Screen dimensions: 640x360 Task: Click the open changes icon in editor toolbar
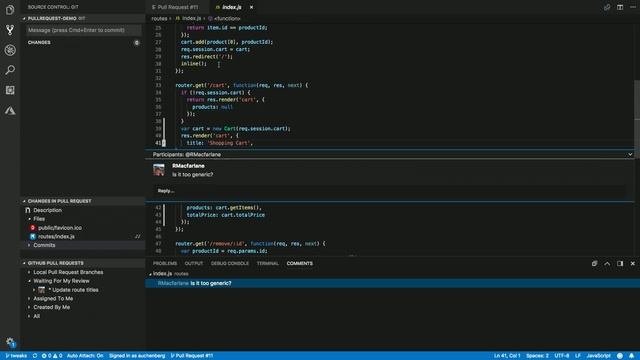(x=607, y=7)
